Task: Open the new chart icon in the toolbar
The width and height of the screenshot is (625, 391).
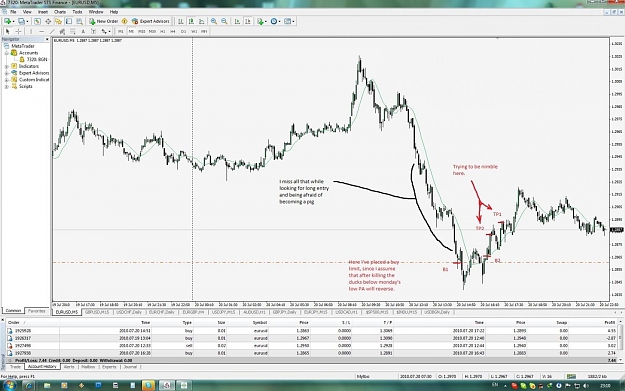Action: [x=7, y=21]
